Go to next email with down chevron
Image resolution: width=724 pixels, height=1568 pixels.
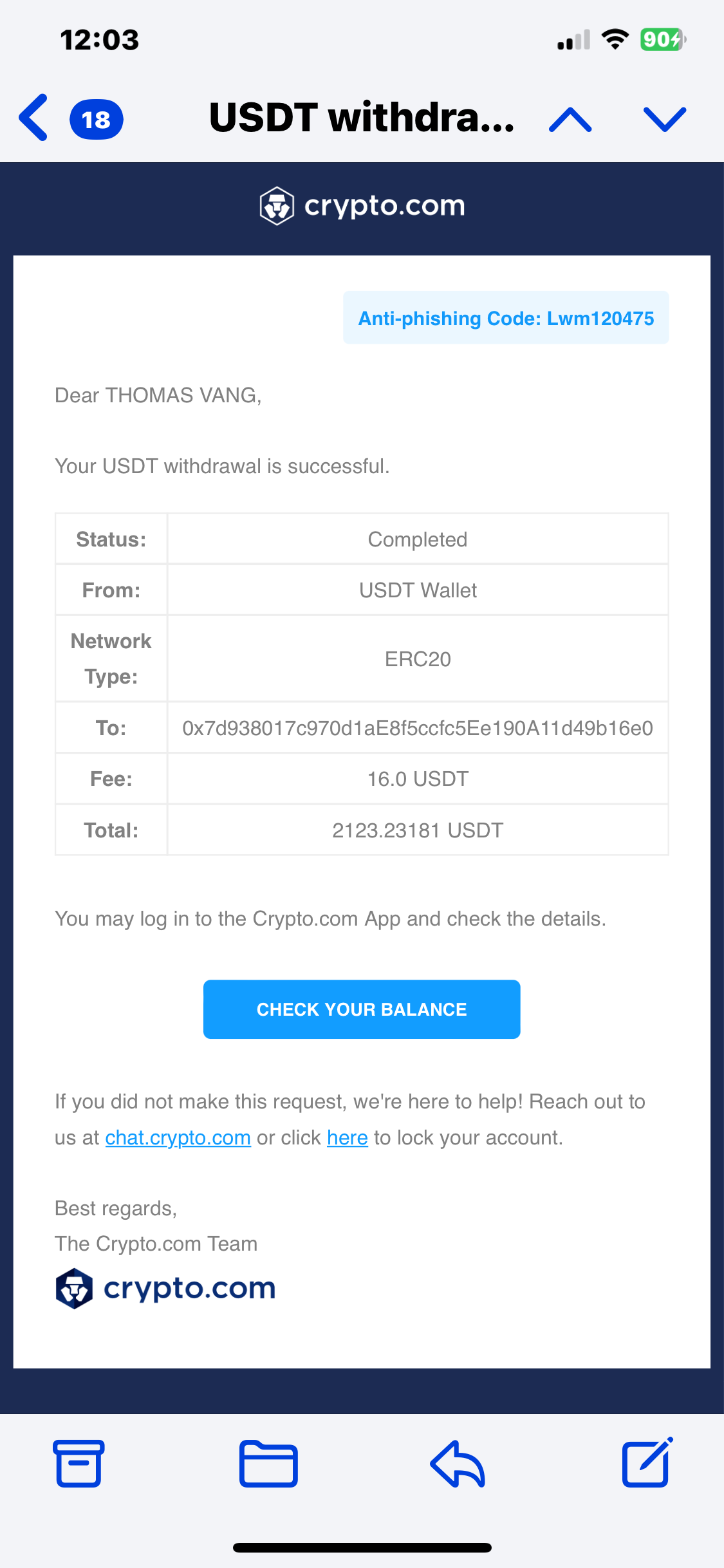tap(665, 120)
